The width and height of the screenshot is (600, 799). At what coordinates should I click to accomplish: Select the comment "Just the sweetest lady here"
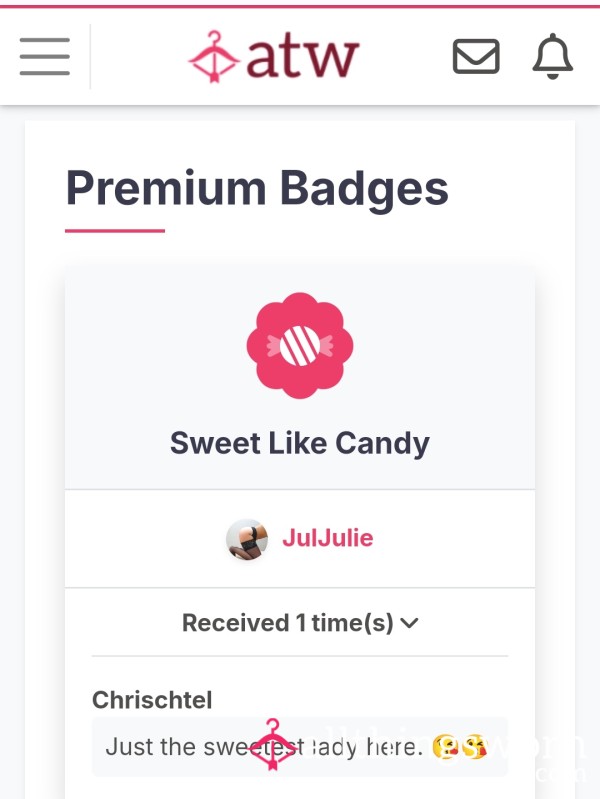coord(265,747)
